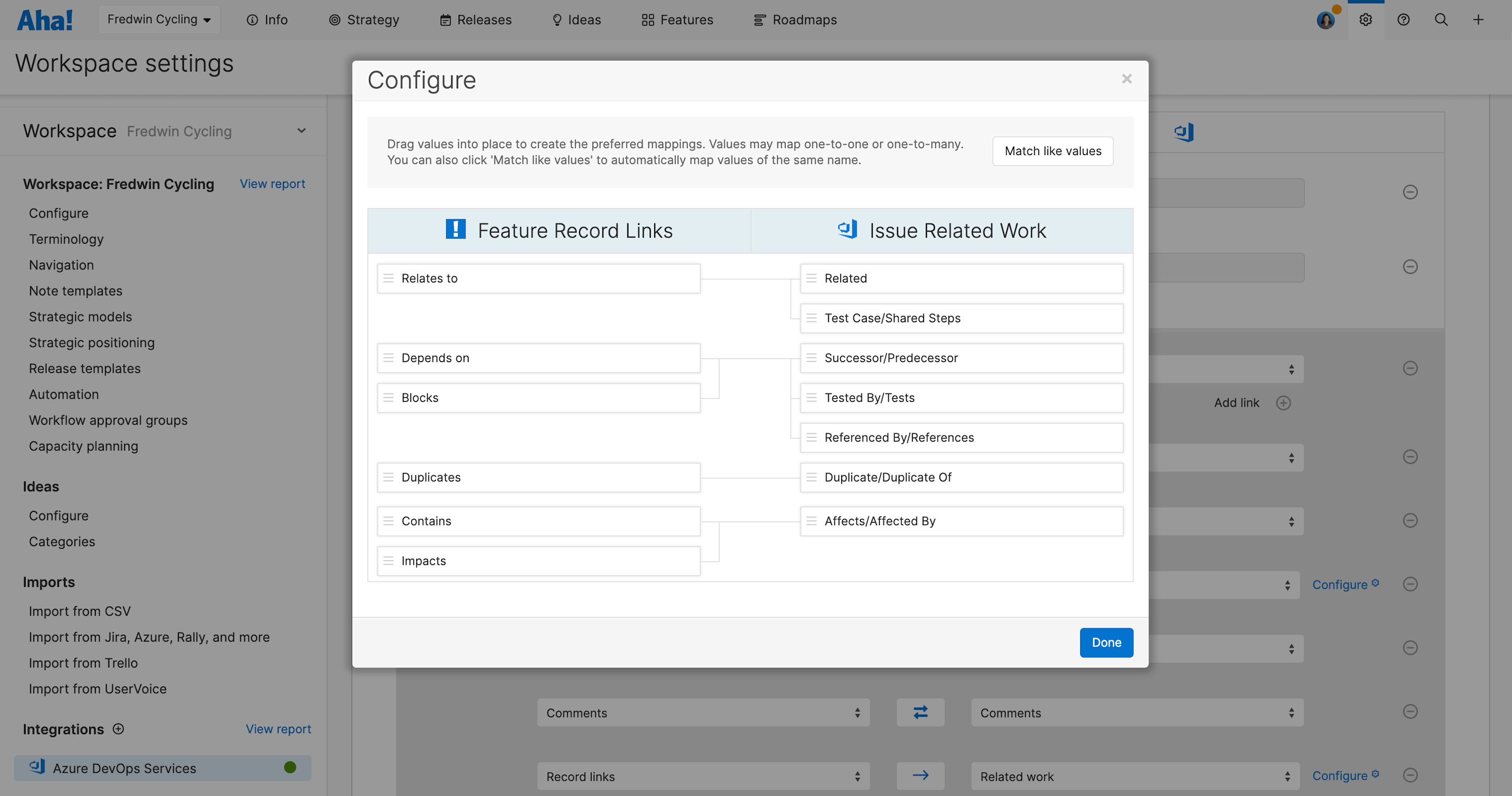Click the bidirectional sync arrows between Comments fields
This screenshot has height=796, width=1512.
coord(920,712)
